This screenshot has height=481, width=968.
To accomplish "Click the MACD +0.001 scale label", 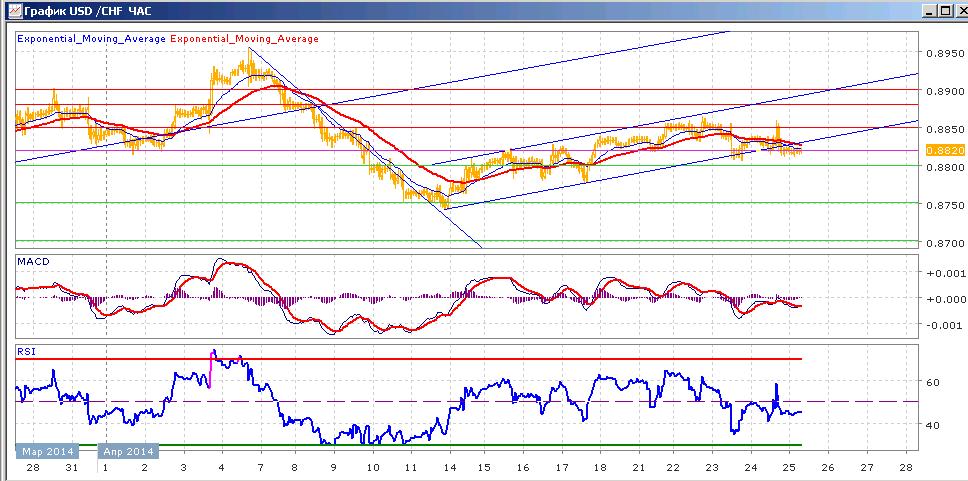I will point(947,272).
